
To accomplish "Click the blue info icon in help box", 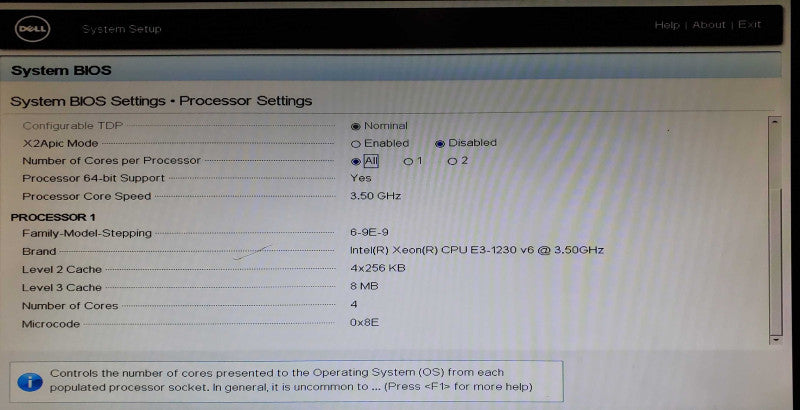I will coord(30,381).
